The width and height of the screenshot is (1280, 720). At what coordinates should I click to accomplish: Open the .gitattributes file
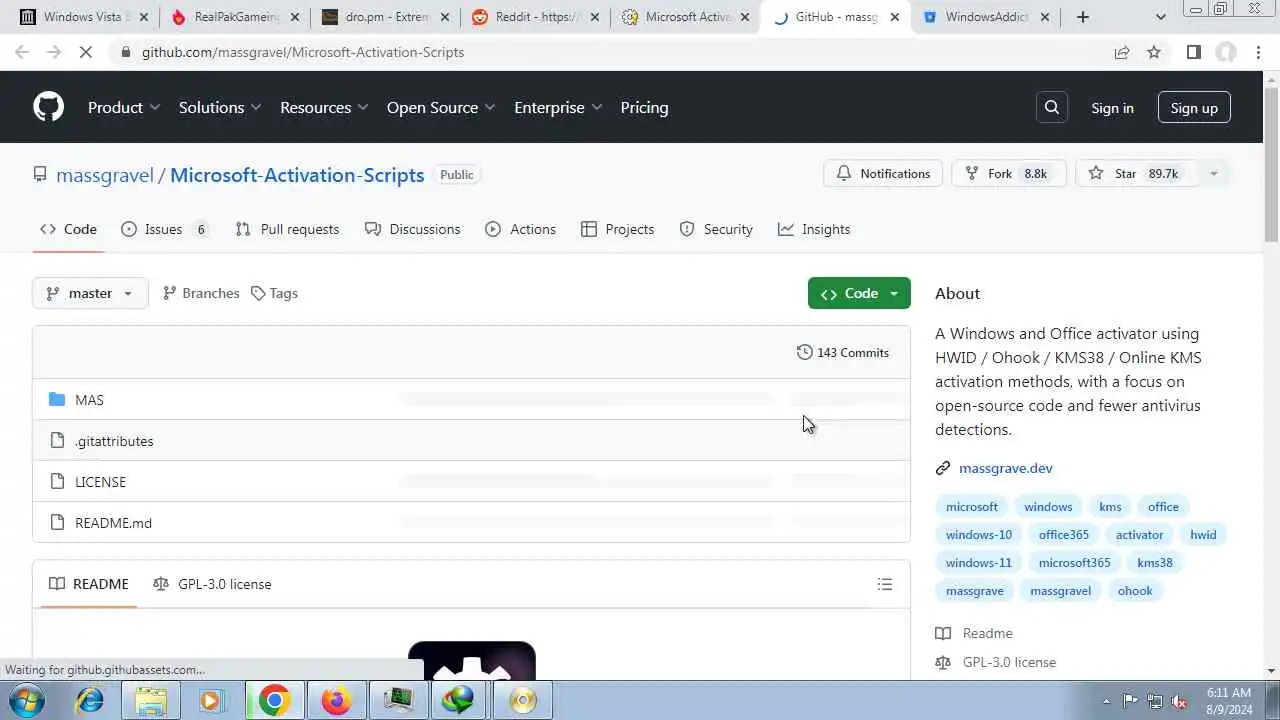[114, 441]
